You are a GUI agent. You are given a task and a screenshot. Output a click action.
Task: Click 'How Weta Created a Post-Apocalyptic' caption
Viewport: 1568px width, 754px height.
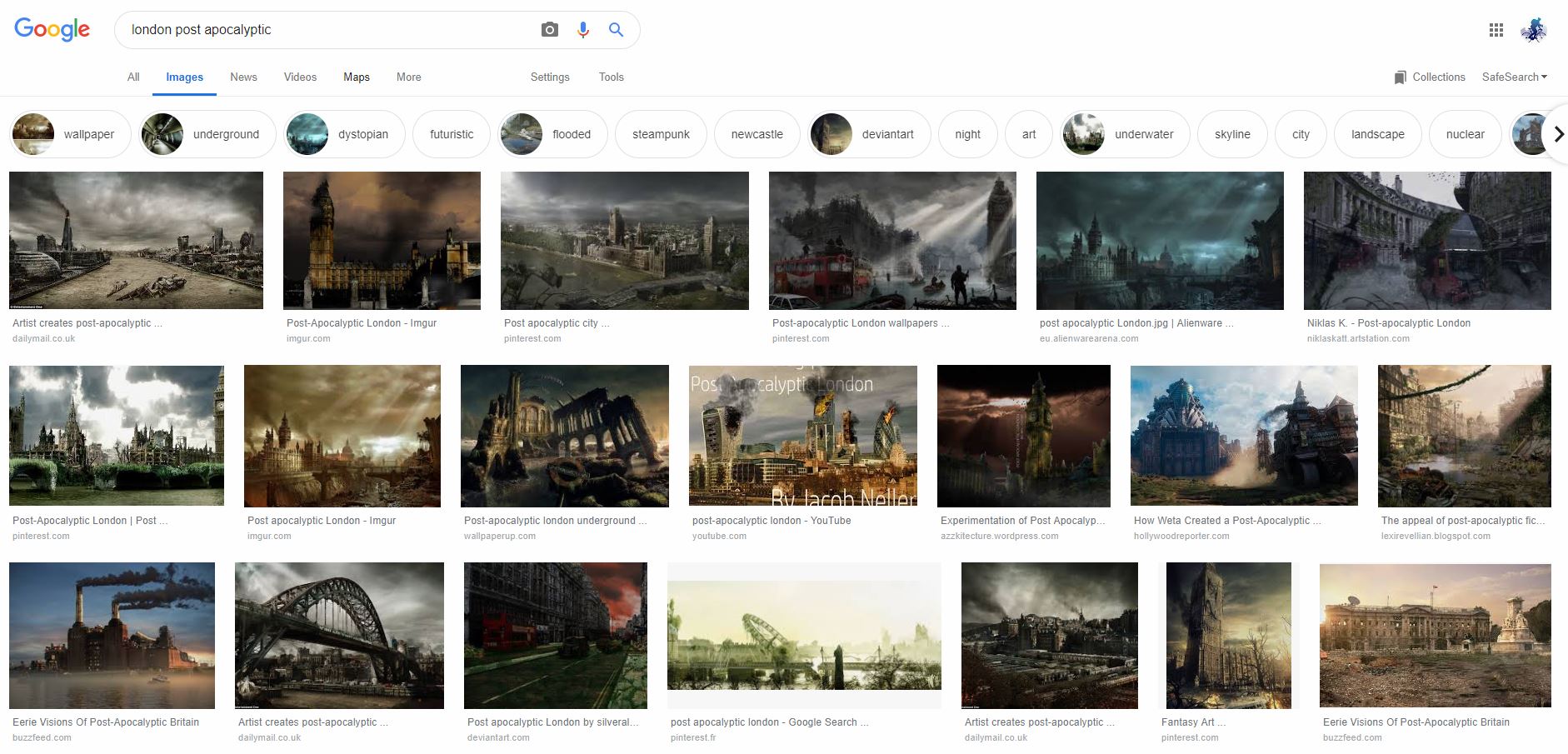(x=1226, y=521)
